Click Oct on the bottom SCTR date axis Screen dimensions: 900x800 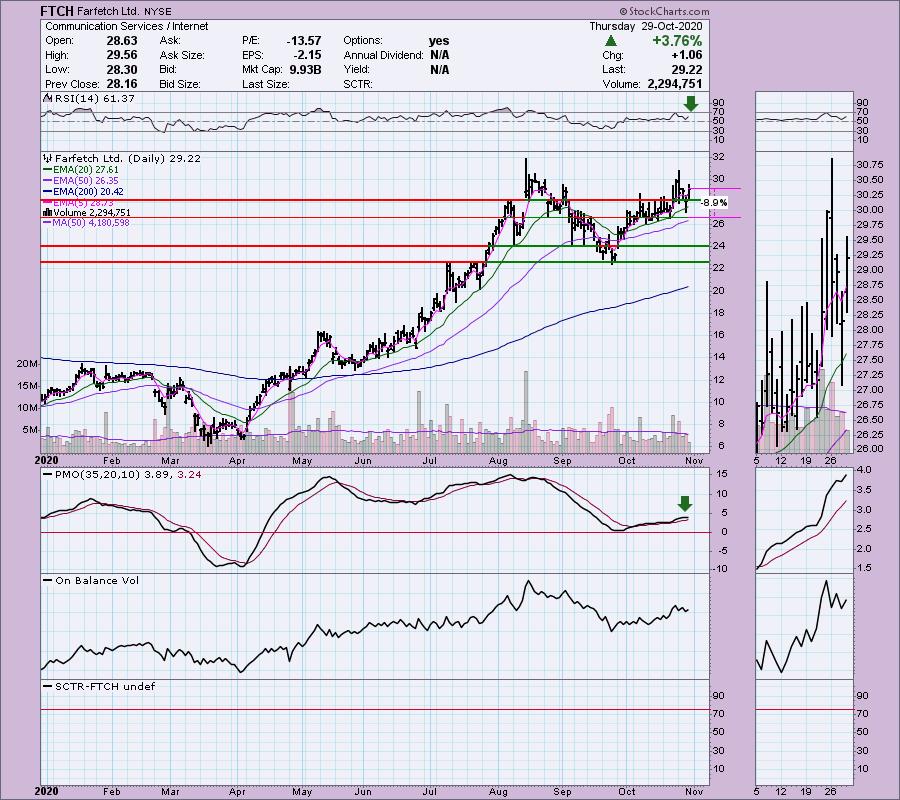627,791
